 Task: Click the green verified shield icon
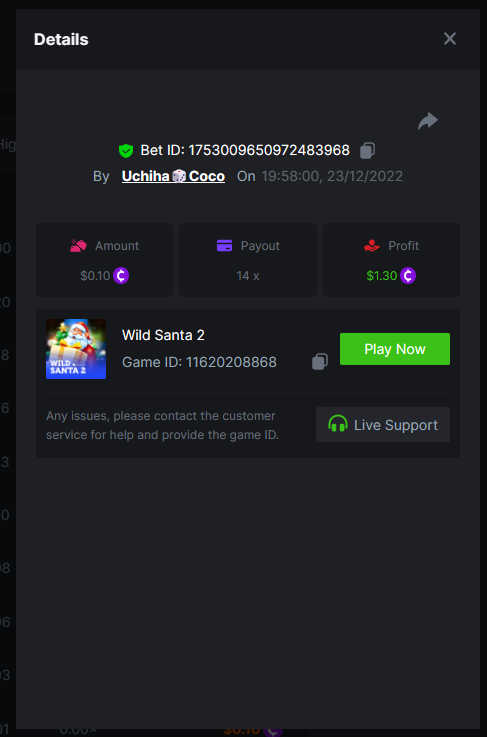pyautogui.click(x=126, y=151)
